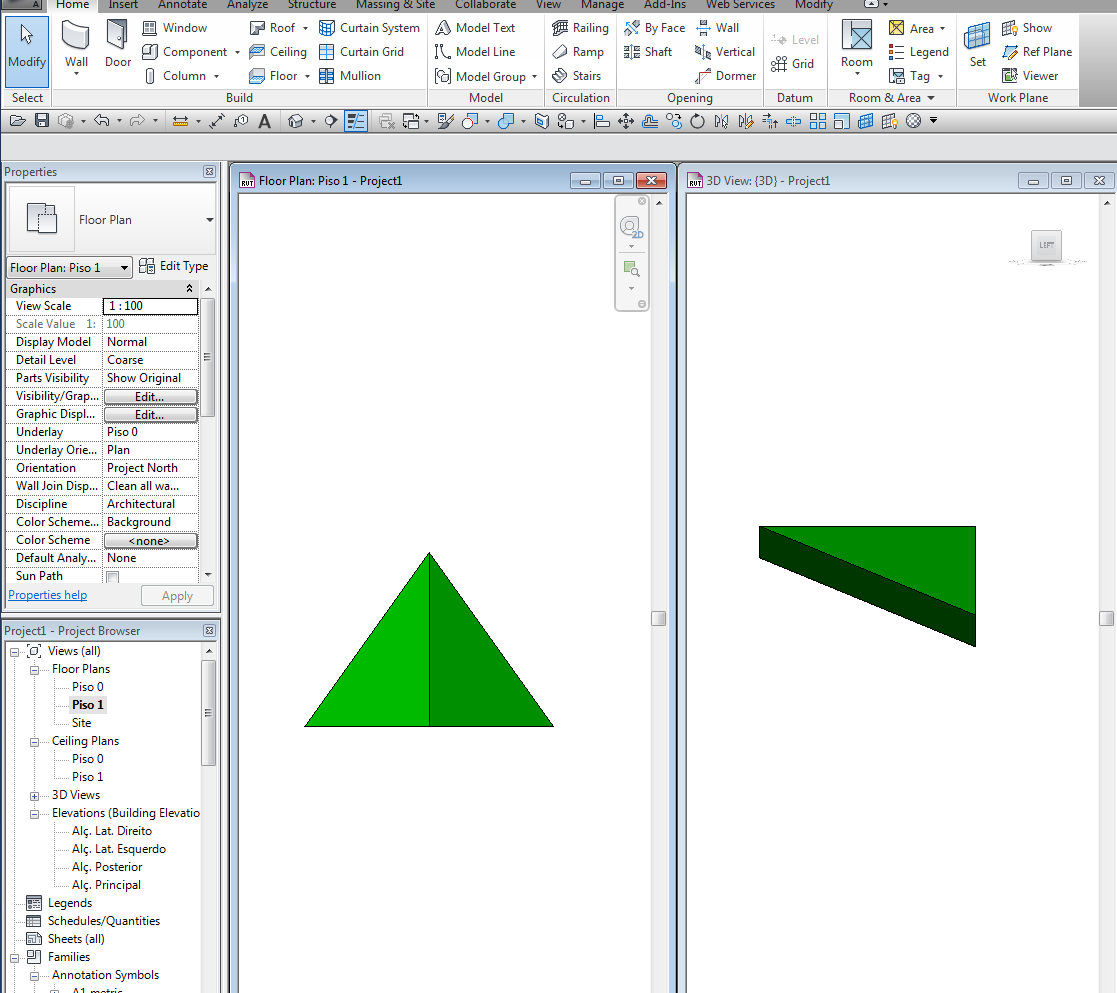Click the Curtain Grid tool

point(362,52)
